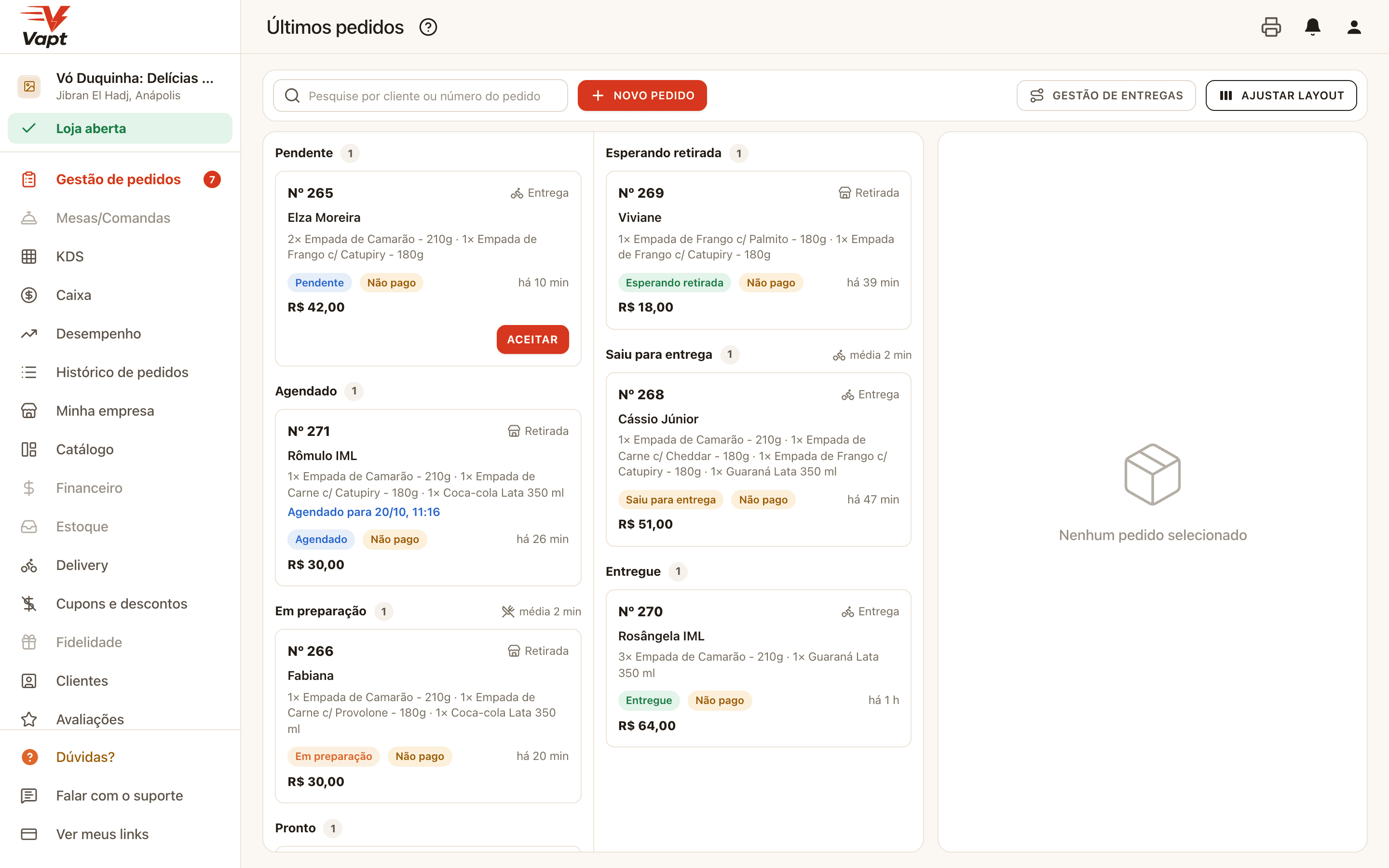Select scheduled order Nº 271 Rômulo IML
This screenshot has height=868, width=1389.
pos(428,497)
